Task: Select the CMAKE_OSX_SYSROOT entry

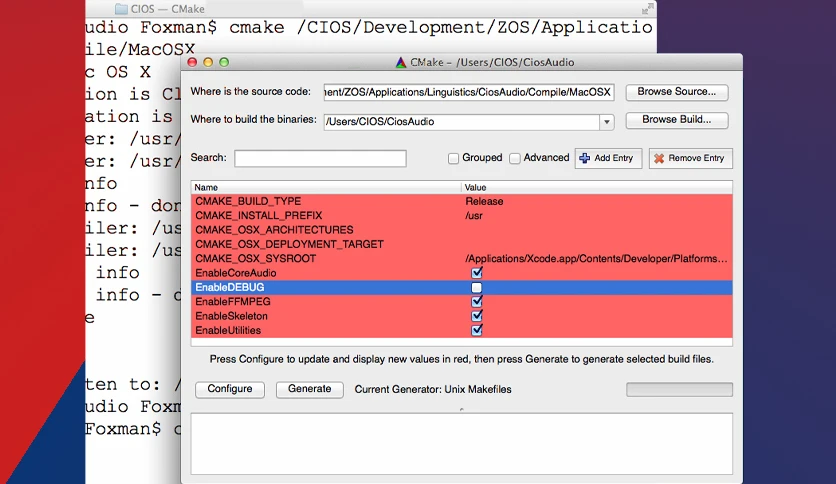Action: tap(255, 259)
